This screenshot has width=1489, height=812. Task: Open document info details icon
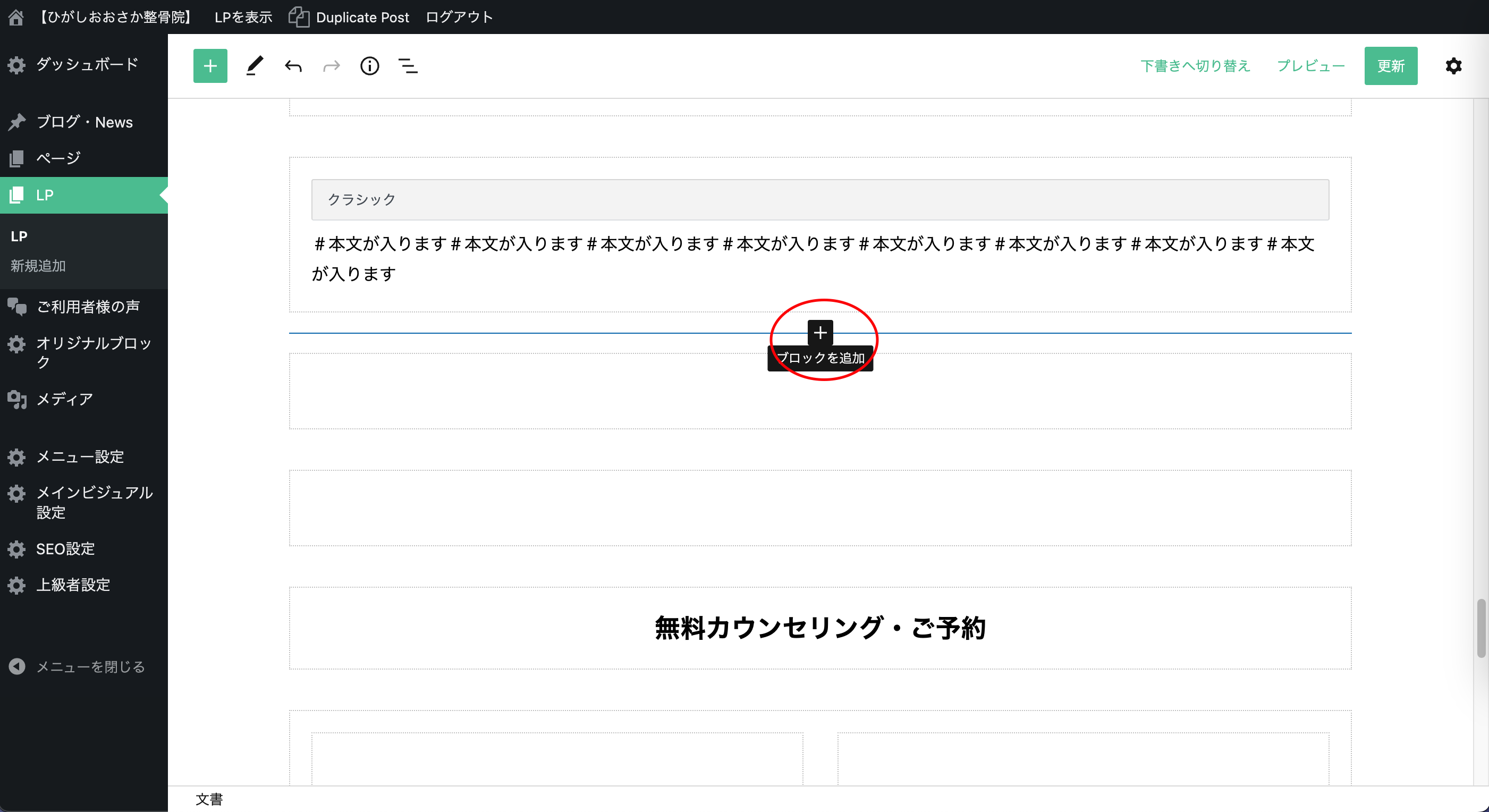pos(369,66)
